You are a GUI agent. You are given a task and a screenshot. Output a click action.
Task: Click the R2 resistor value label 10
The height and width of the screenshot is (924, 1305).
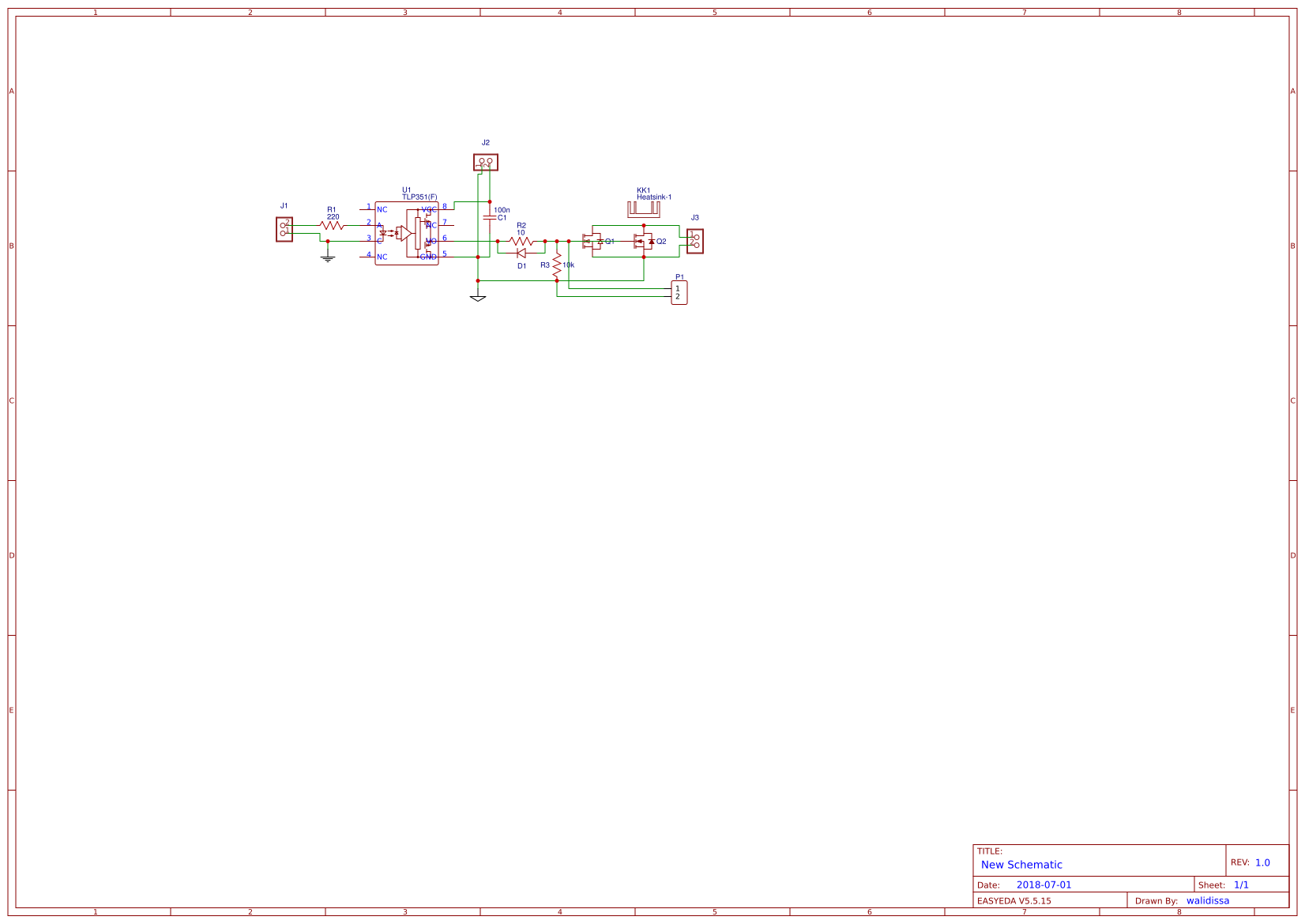click(521, 232)
